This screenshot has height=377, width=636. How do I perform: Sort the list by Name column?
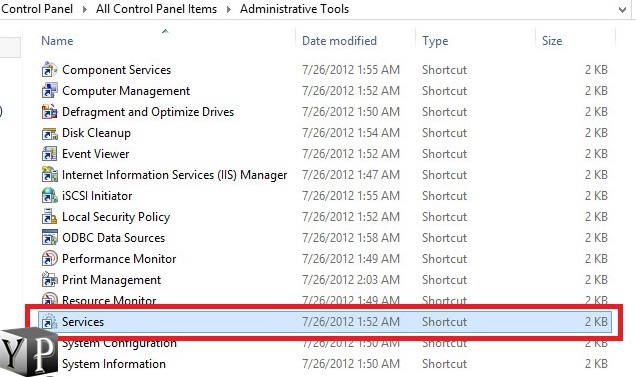coord(57,41)
